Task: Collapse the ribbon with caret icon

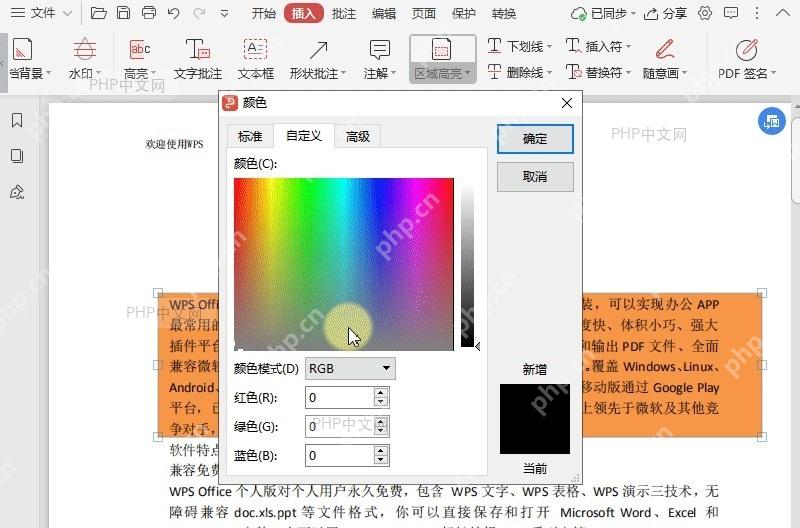Action: tap(783, 13)
